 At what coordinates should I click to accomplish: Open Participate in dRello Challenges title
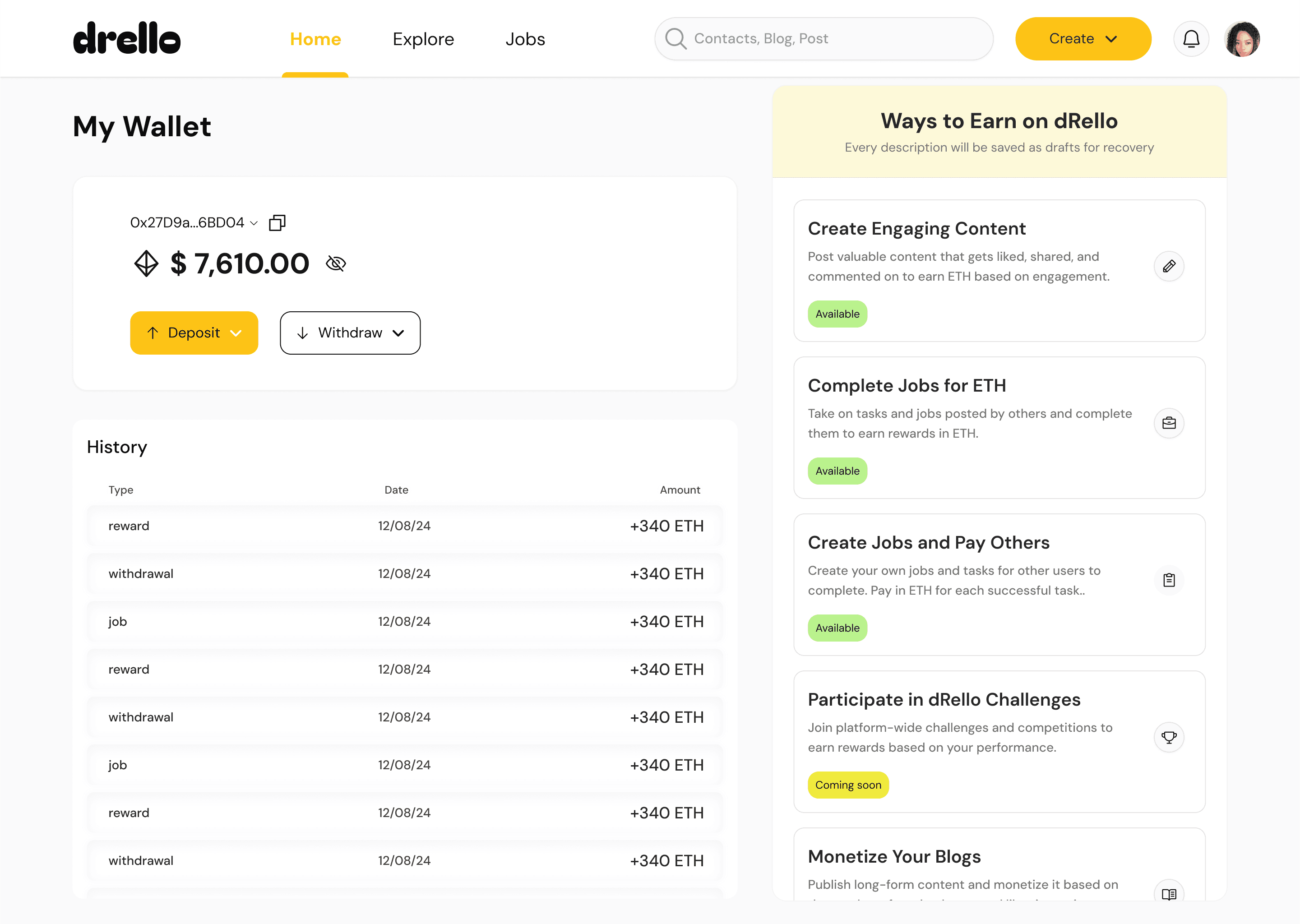tap(944, 700)
